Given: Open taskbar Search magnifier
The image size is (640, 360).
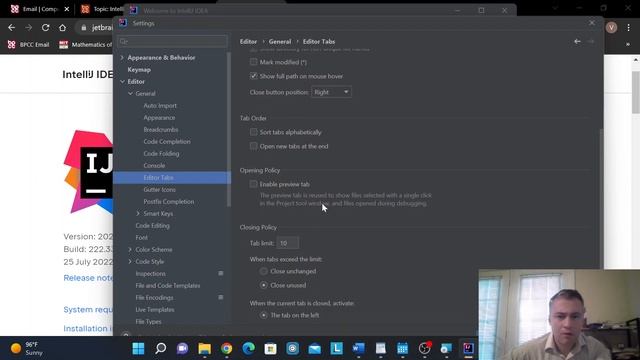Looking at the screenshot, I should pyautogui.click(x=160, y=349).
